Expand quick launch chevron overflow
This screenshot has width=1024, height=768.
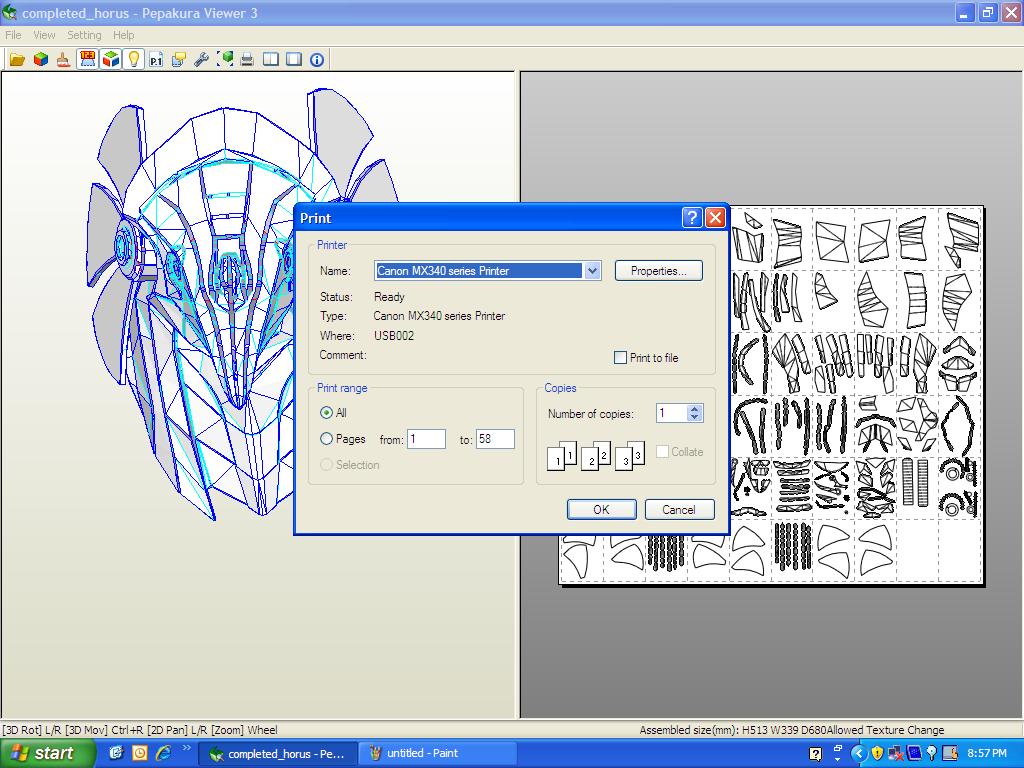[x=187, y=748]
